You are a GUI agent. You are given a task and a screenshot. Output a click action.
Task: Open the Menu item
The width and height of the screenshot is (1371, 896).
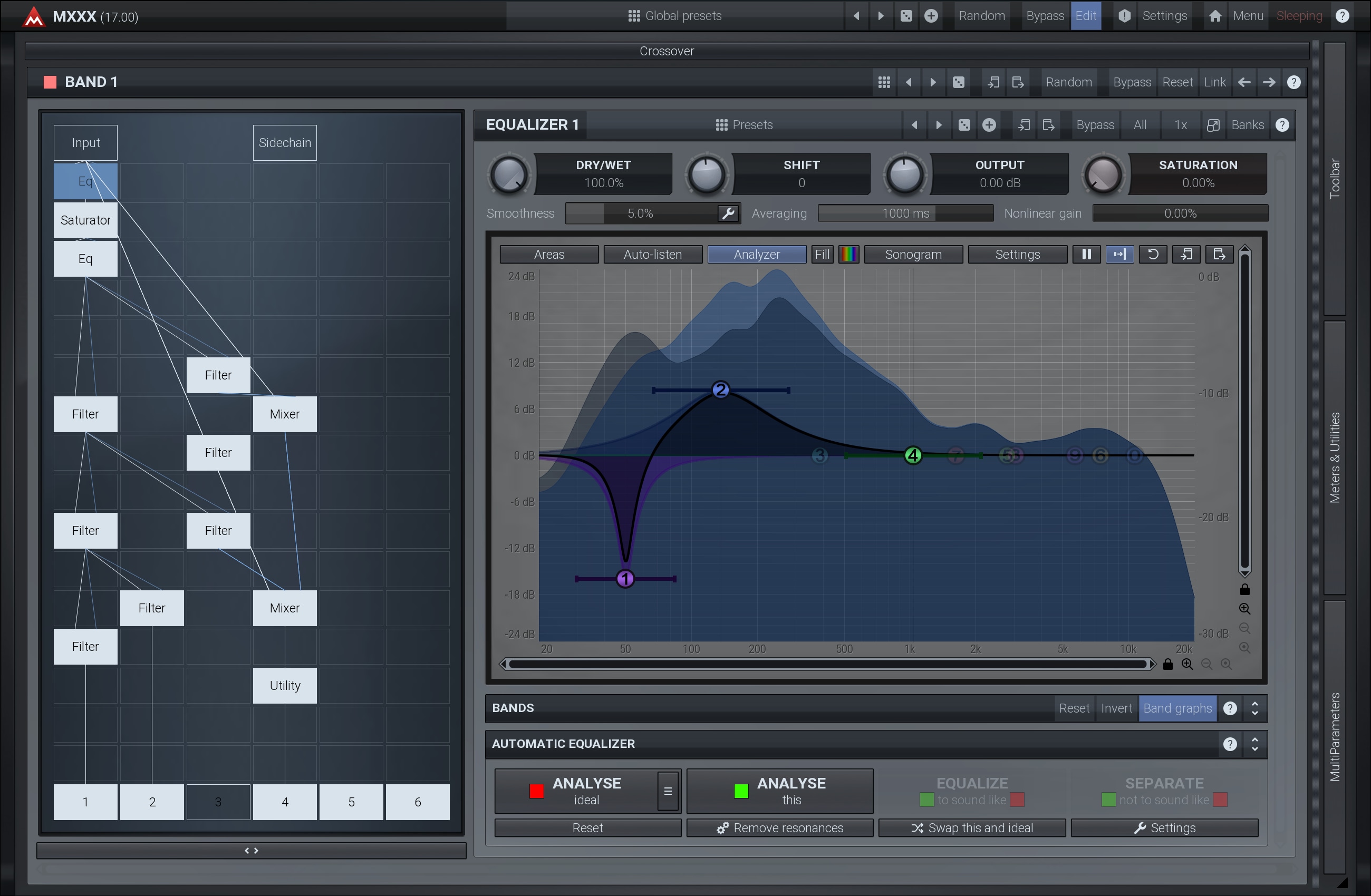[x=1248, y=15]
